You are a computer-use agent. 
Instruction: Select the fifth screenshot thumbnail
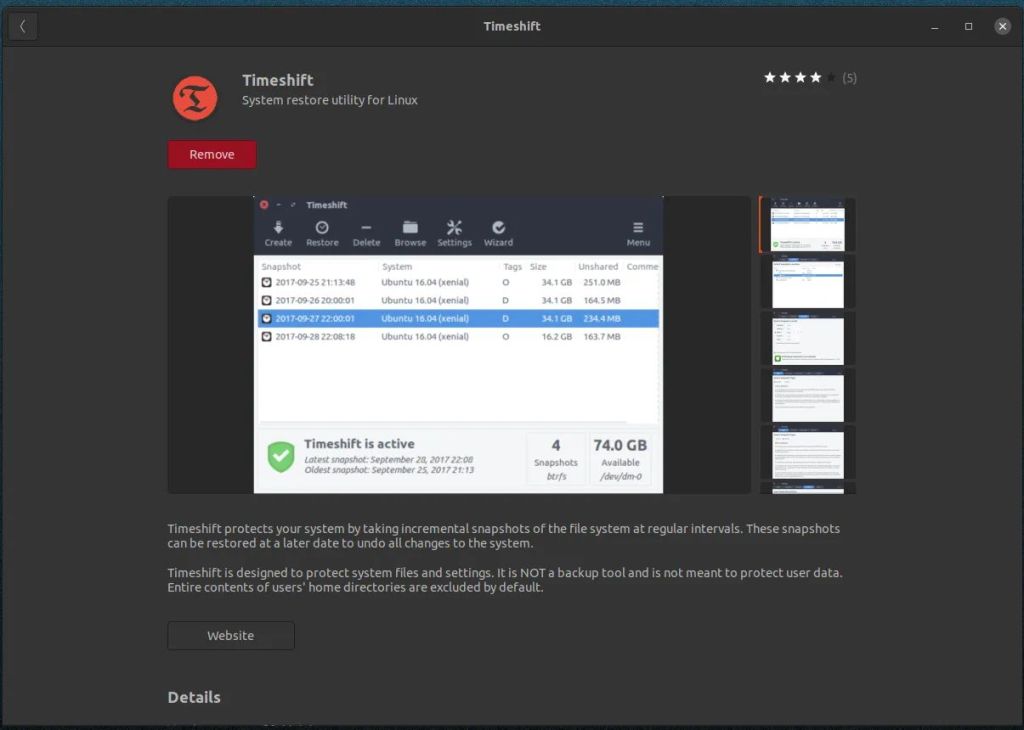coord(807,453)
